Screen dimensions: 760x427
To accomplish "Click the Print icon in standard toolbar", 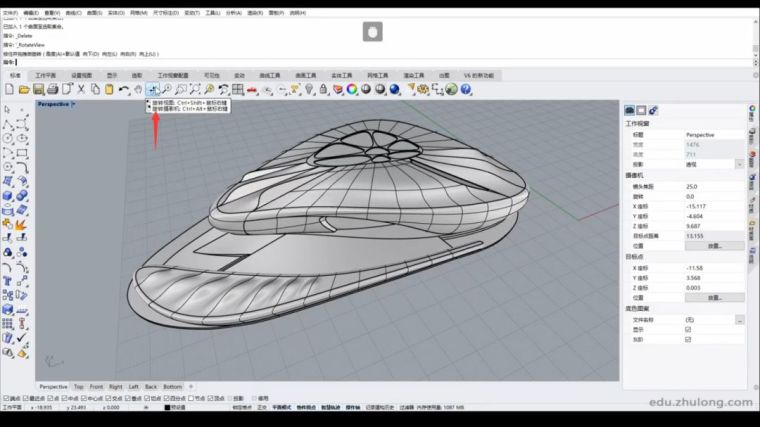I will pos(52,89).
